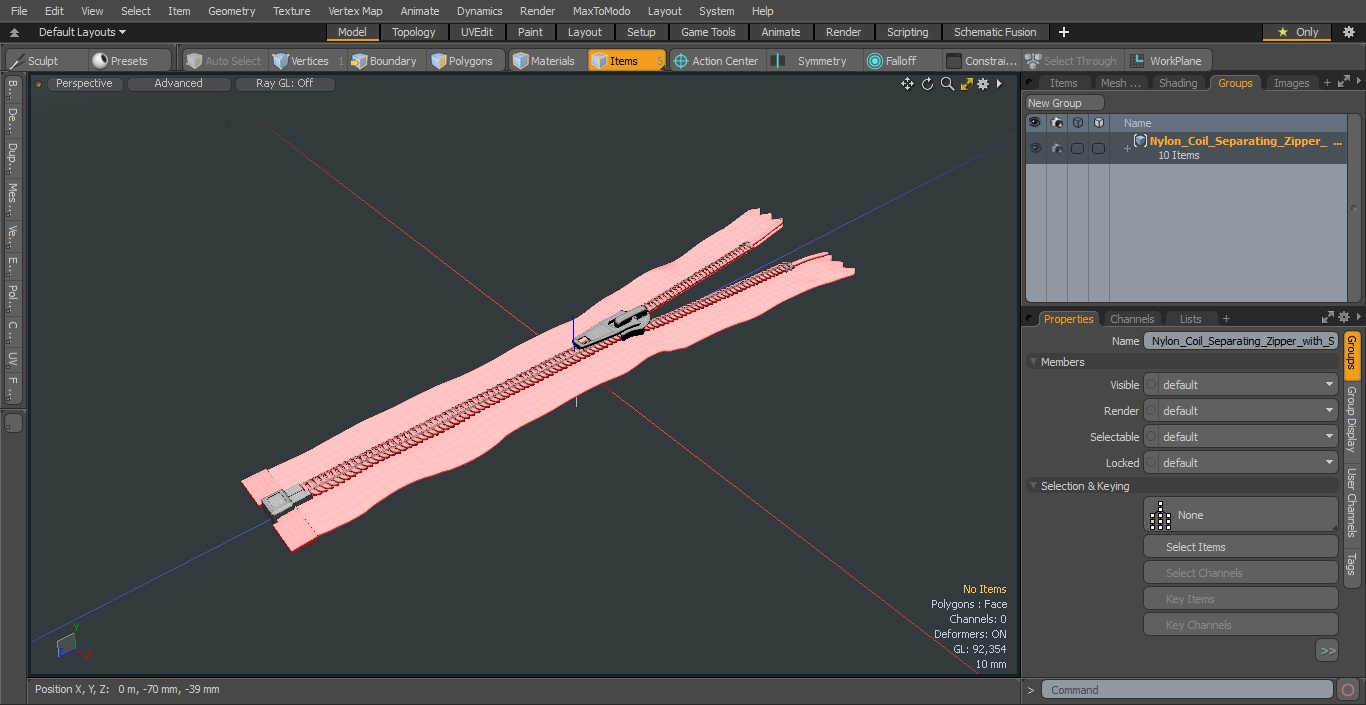Click the render camera column header
Viewport: 1366px width, 705px height.
pos(1056,123)
